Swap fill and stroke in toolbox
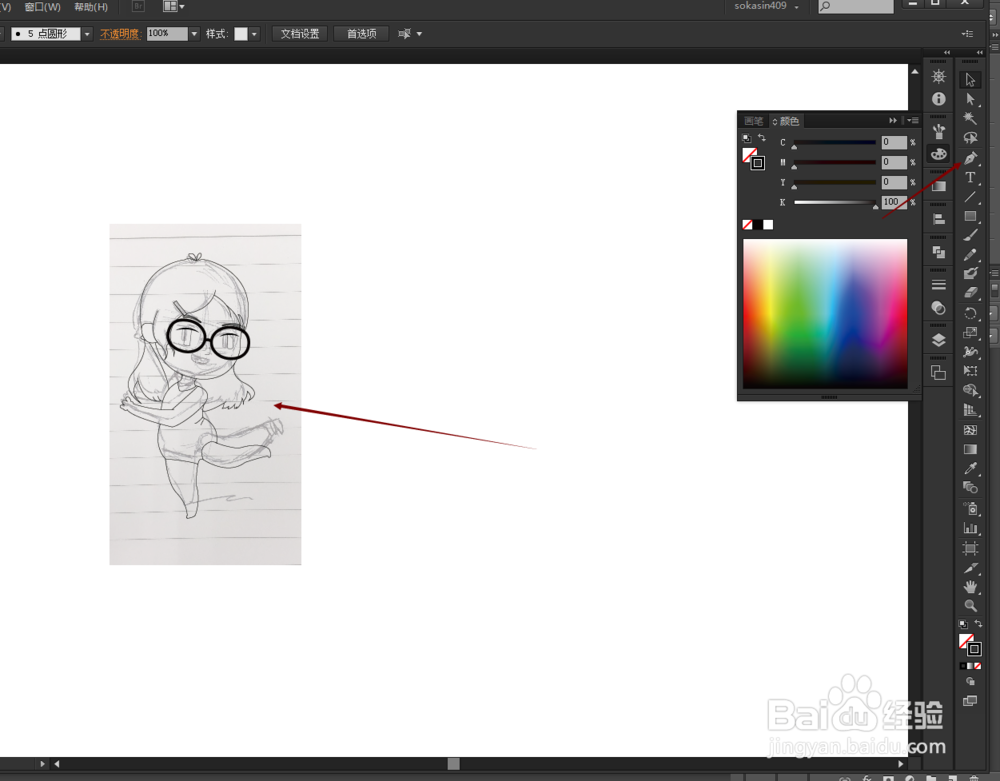1000x781 pixels. tap(978, 624)
